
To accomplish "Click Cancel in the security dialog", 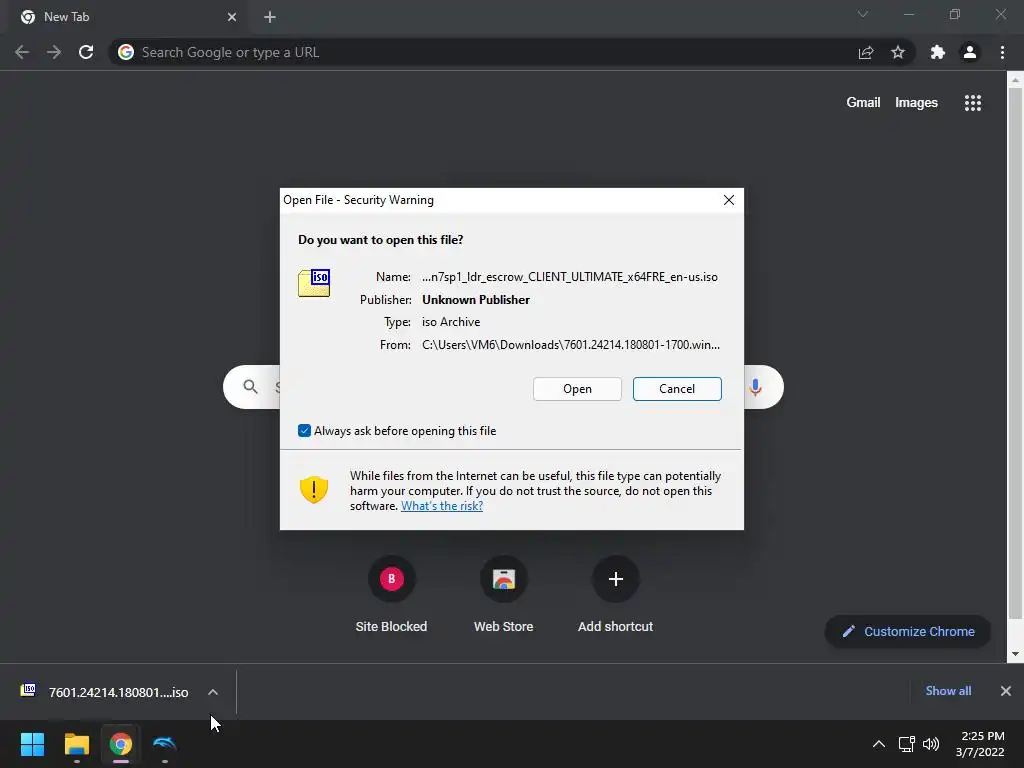I will [x=677, y=389].
